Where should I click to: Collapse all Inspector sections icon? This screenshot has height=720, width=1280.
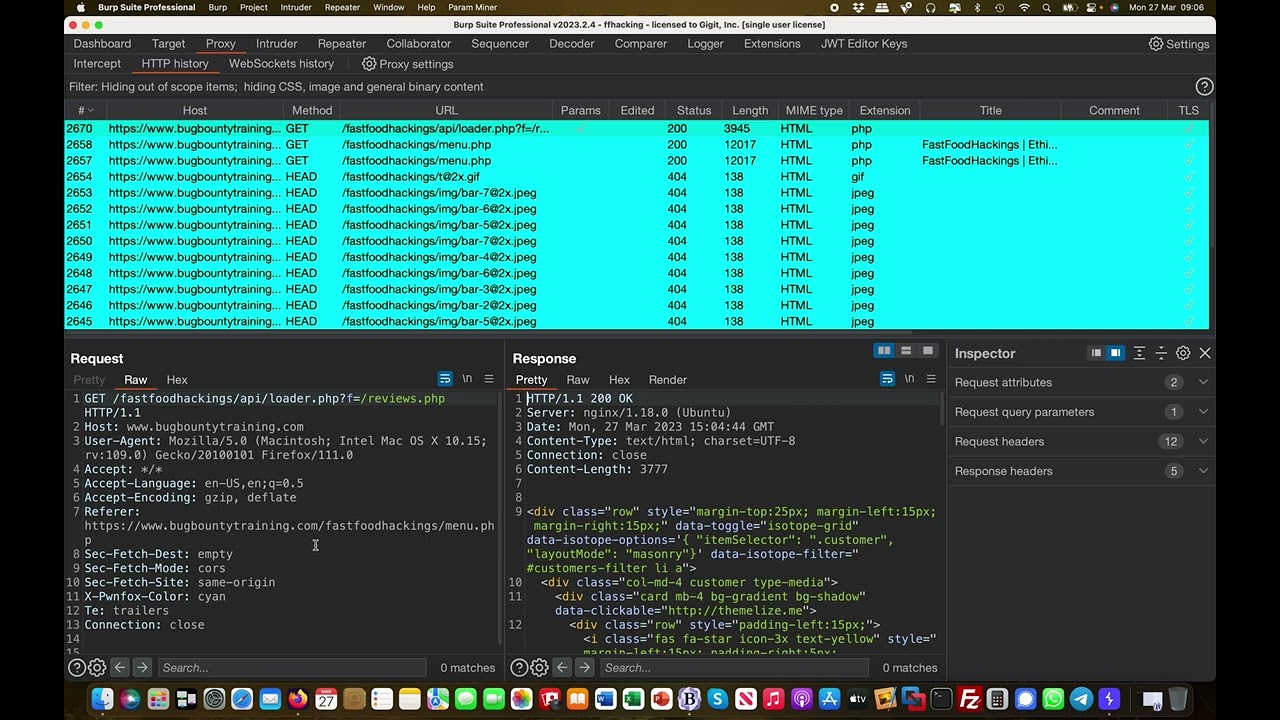(1161, 353)
